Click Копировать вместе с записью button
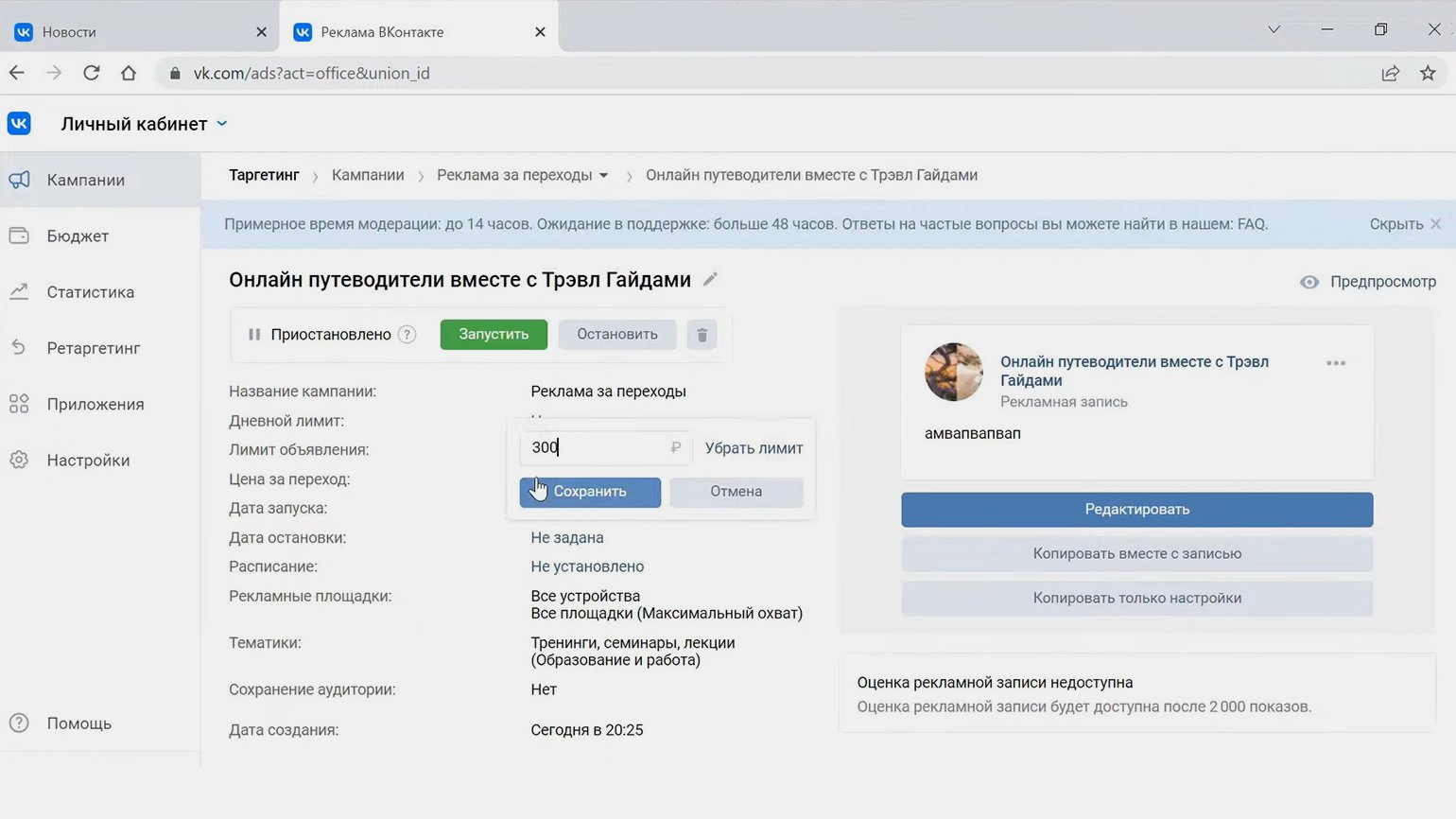Screen dimensions: 1456x819 pyautogui.click(x=1137, y=553)
